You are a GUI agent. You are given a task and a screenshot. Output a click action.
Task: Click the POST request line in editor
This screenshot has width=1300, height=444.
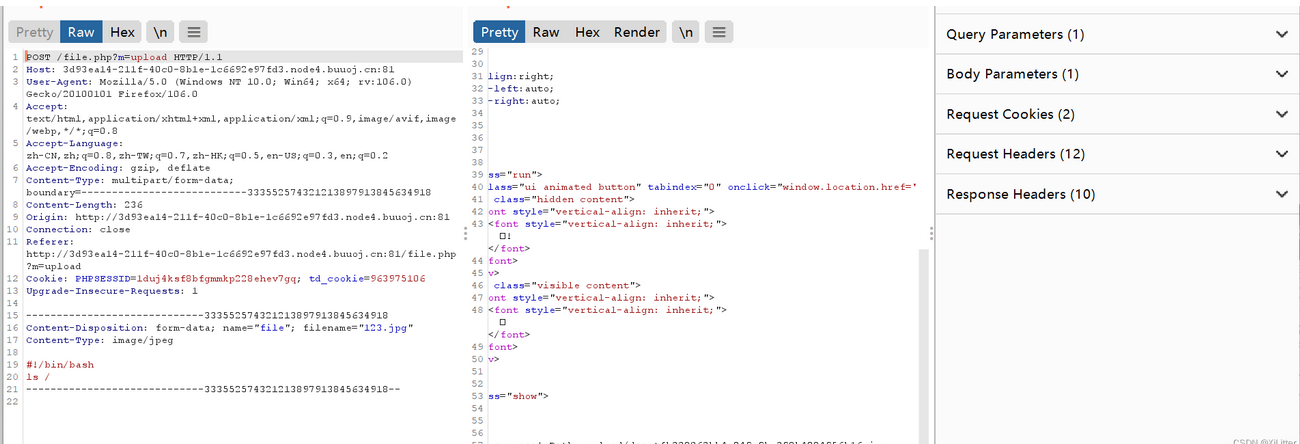[120, 57]
